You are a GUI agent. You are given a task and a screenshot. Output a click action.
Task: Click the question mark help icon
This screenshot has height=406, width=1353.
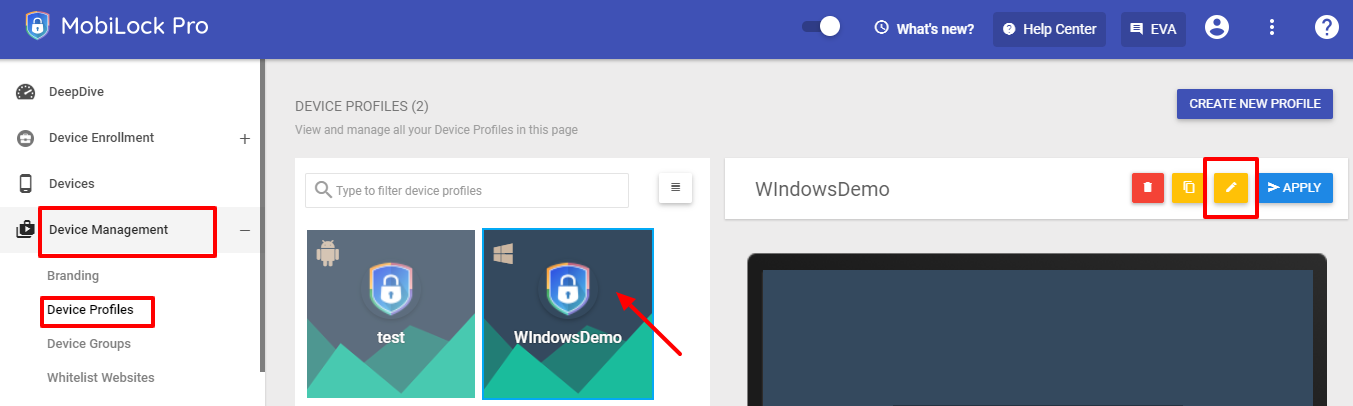point(1326,28)
